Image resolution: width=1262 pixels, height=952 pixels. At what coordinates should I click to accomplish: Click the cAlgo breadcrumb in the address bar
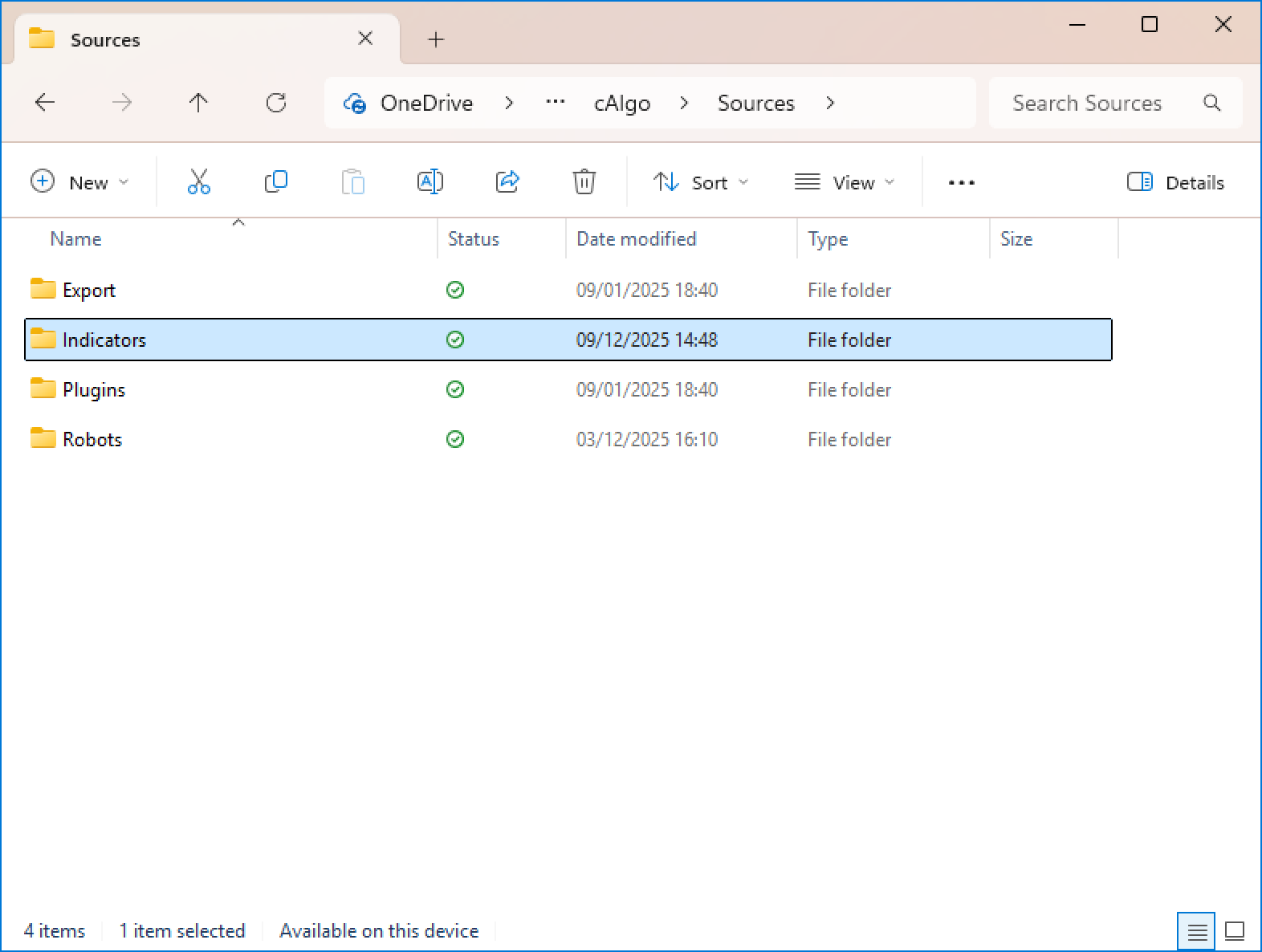point(622,104)
